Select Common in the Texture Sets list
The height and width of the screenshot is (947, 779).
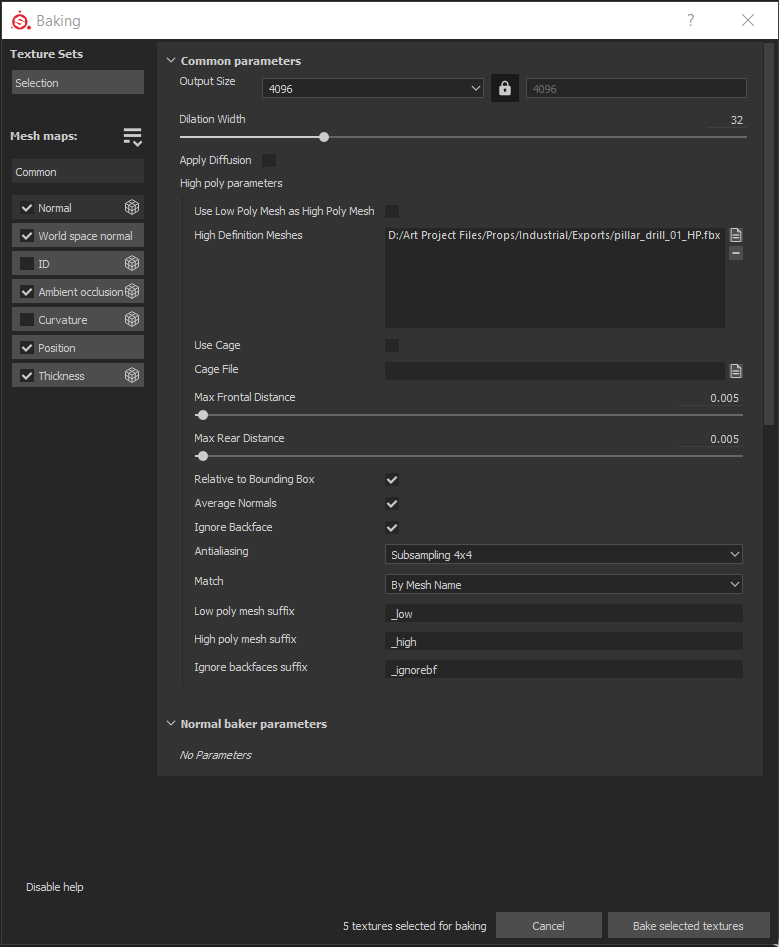click(x=77, y=171)
